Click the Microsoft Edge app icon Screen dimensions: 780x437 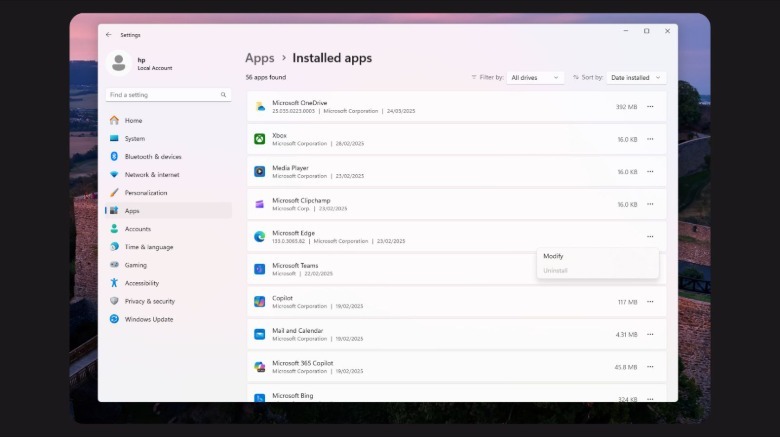tap(260, 237)
